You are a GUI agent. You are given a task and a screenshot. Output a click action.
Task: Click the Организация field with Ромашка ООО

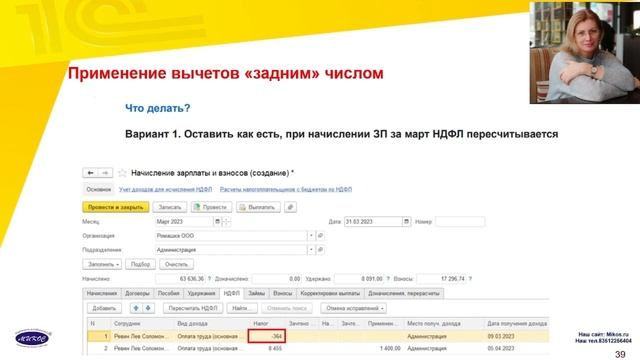[231, 236]
